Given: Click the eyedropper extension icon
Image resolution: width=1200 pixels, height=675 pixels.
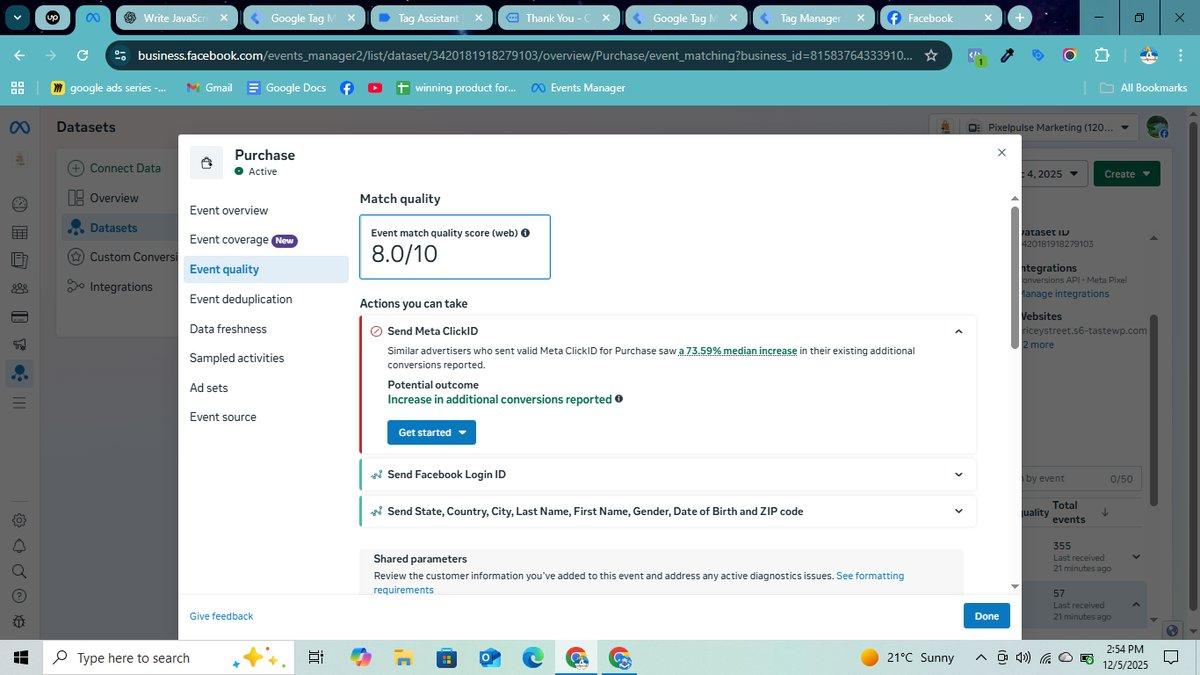Looking at the screenshot, I should 1007,55.
